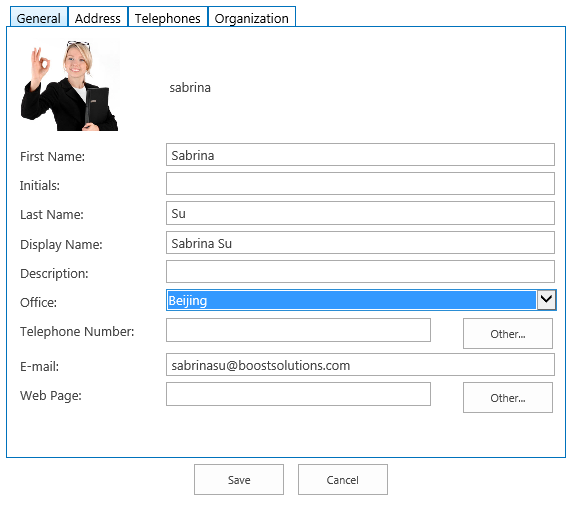Focus the Initials text field
The width and height of the screenshot is (574, 505).
coord(360,184)
